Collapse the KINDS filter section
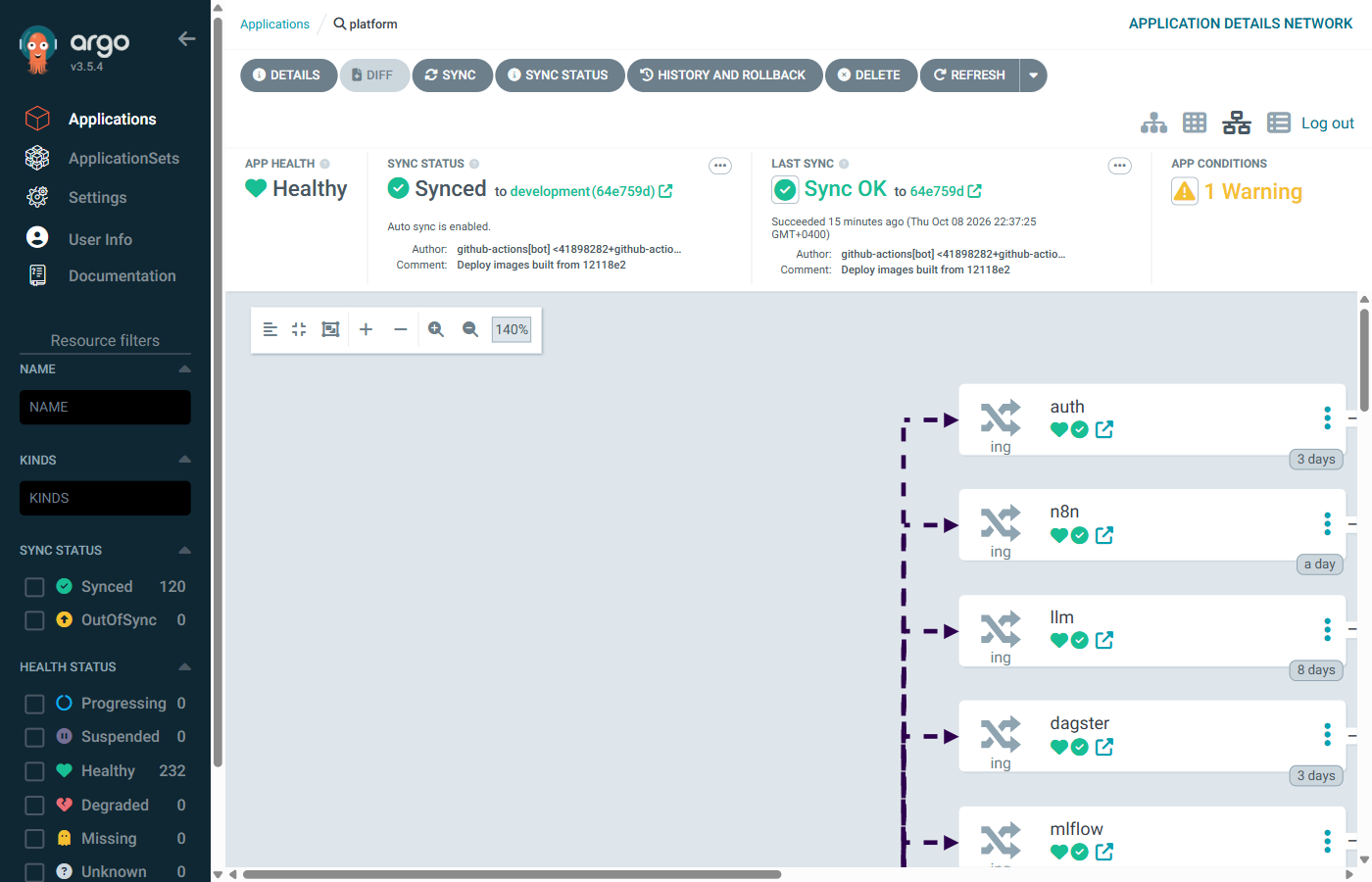 [184, 460]
